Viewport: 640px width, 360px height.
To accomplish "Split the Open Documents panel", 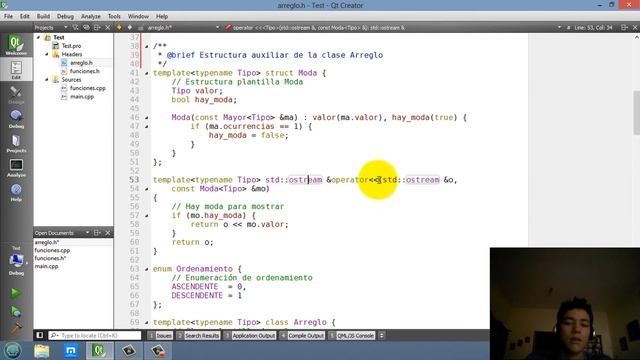I will pos(97,233).
